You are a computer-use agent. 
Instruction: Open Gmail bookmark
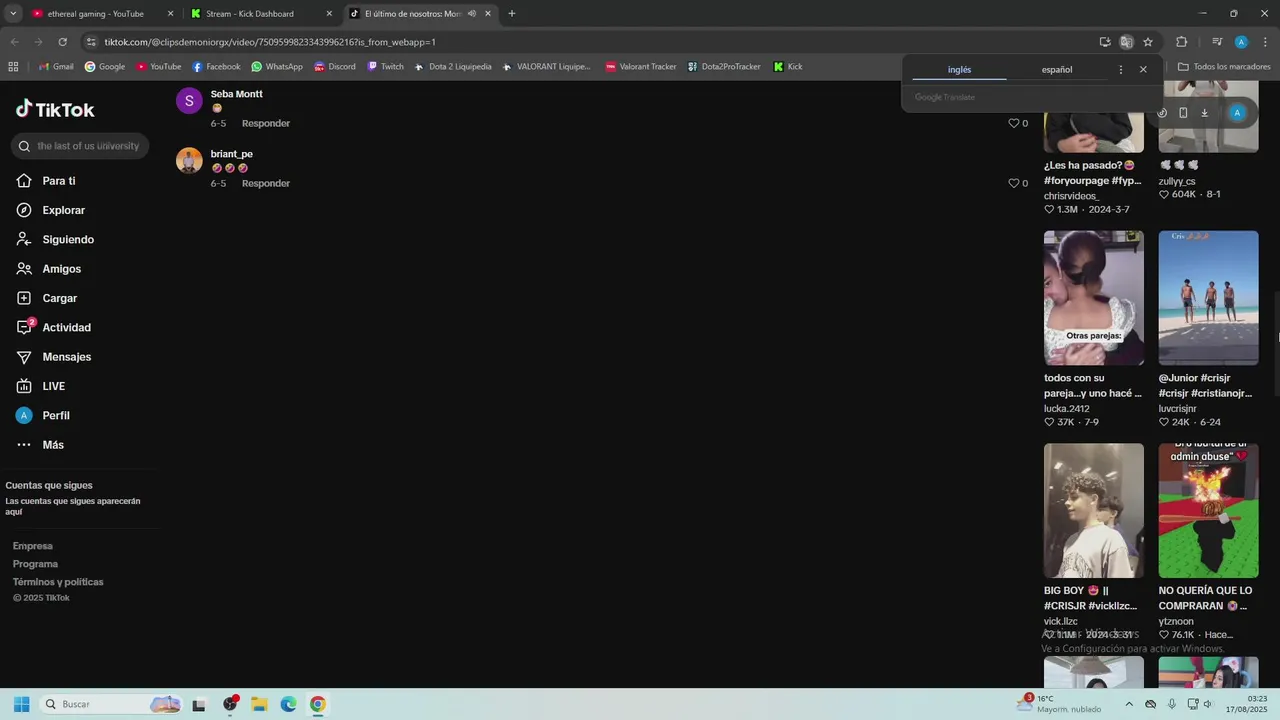pyautogui.click(x=56, y=67)
